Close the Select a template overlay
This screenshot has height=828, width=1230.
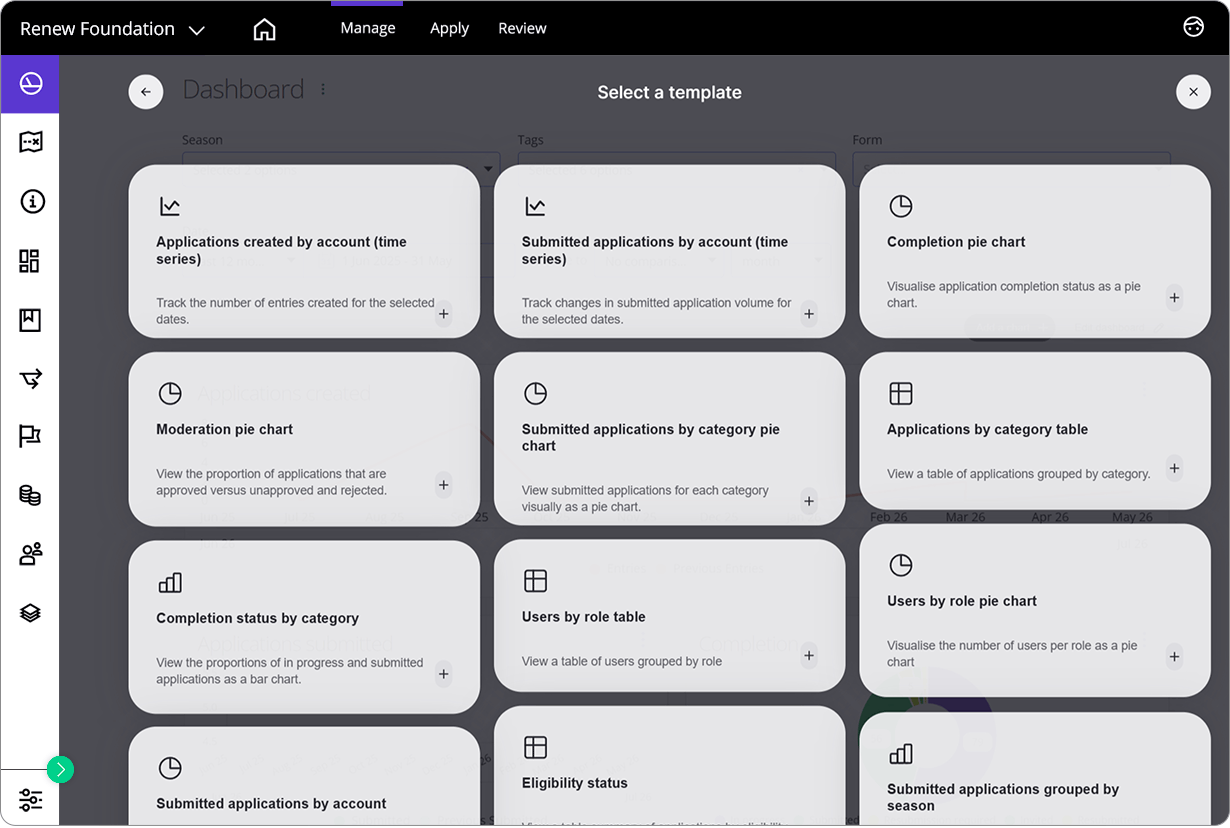pyautogui.click(x=1193, y=92)
